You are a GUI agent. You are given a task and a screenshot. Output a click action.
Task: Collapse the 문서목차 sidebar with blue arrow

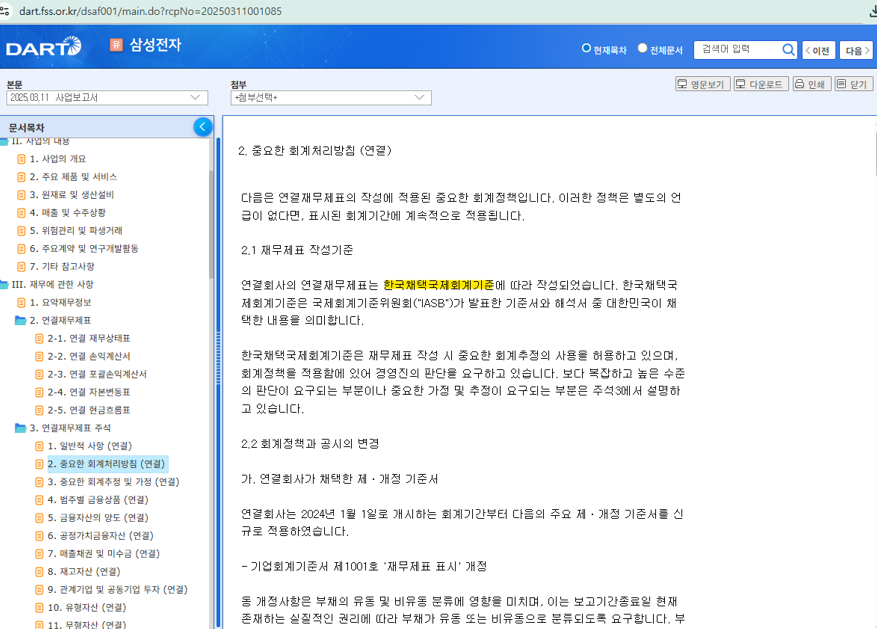202,126
